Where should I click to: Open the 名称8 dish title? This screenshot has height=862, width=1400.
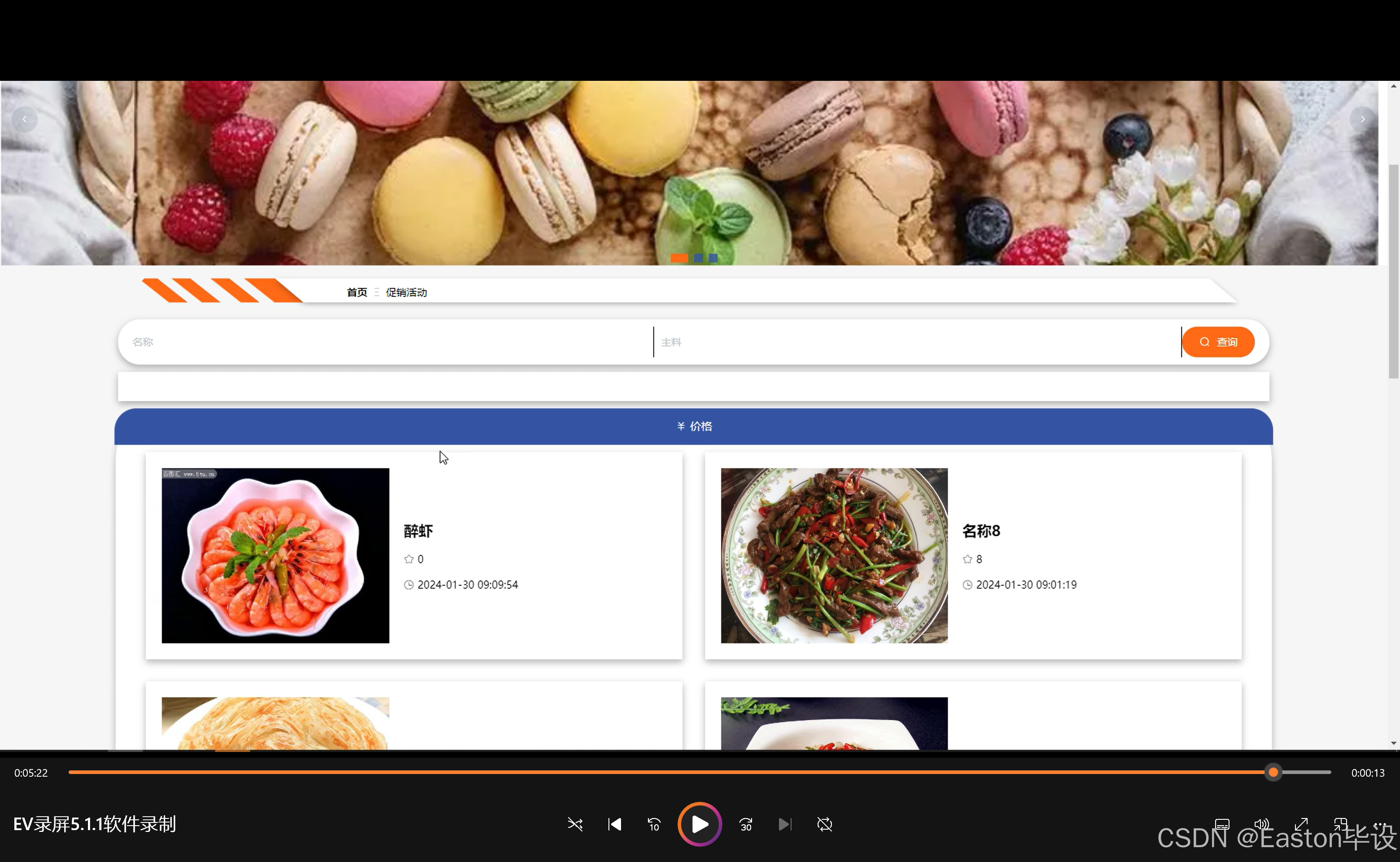pos(981,531)
